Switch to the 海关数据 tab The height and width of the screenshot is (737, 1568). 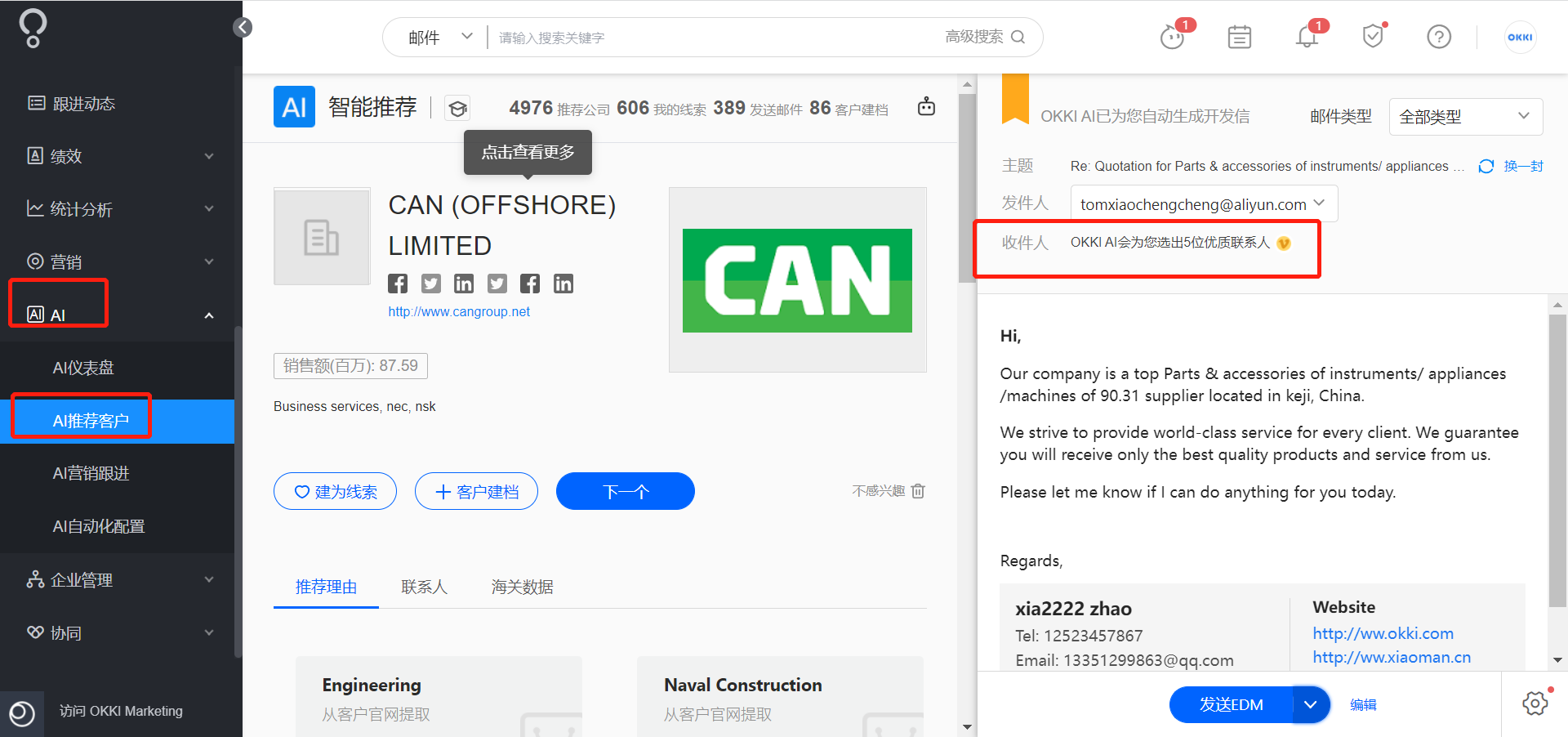click(x=523, y=587)
